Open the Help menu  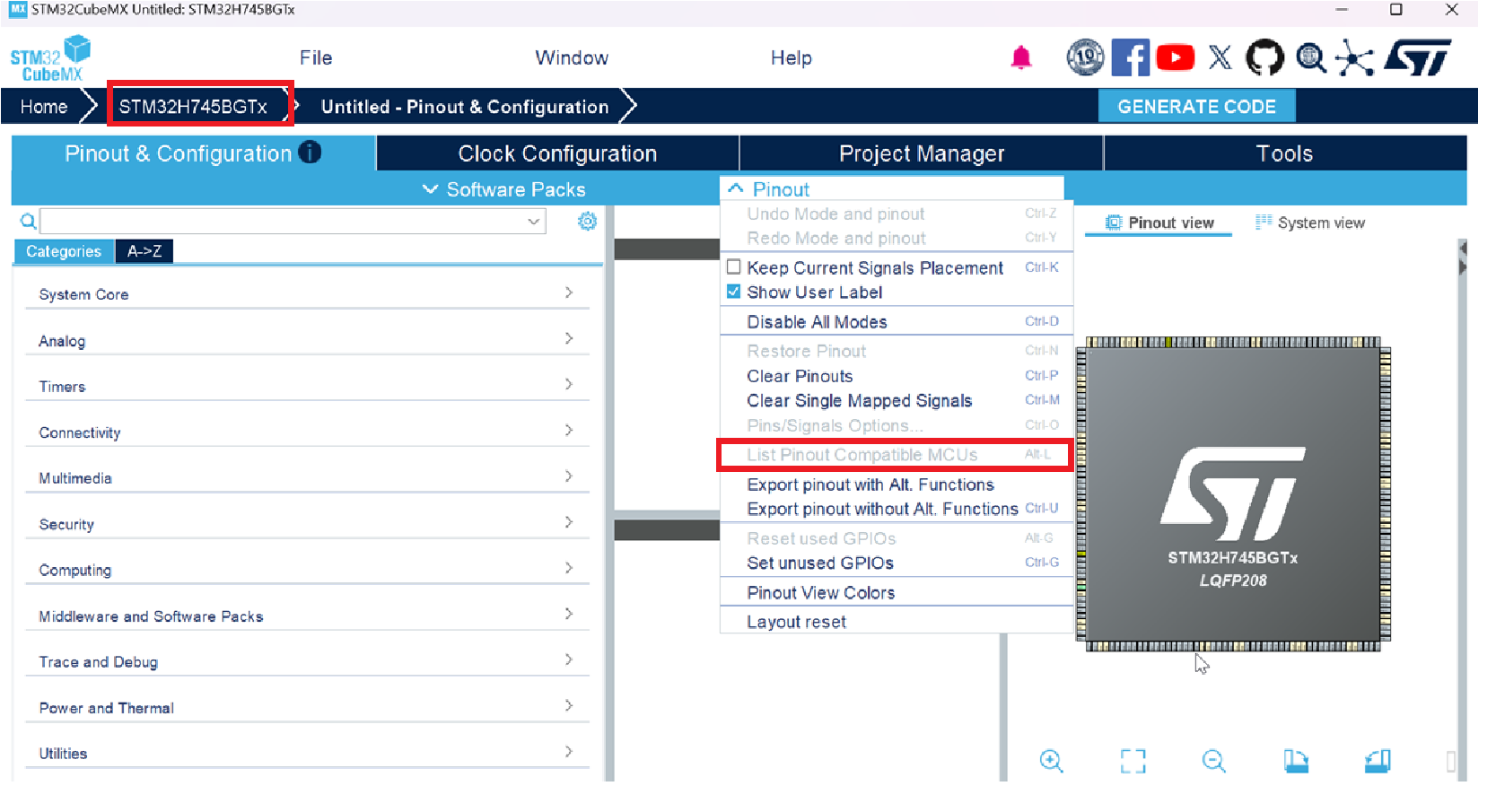792,58
